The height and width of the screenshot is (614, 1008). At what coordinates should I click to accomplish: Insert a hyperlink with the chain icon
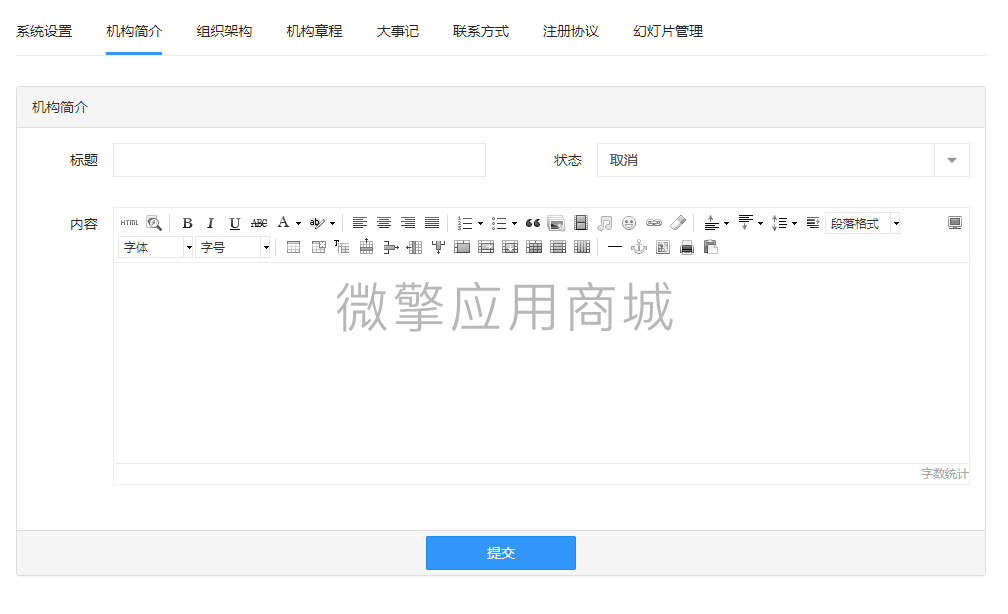click(654, 223)
